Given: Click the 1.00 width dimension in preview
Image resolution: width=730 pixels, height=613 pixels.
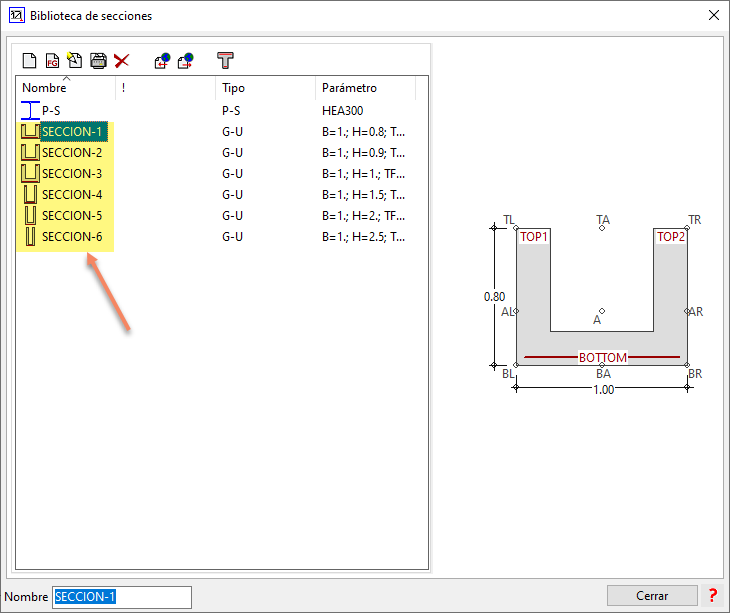Looking at the screenshot, I should (x=603, y=389).
